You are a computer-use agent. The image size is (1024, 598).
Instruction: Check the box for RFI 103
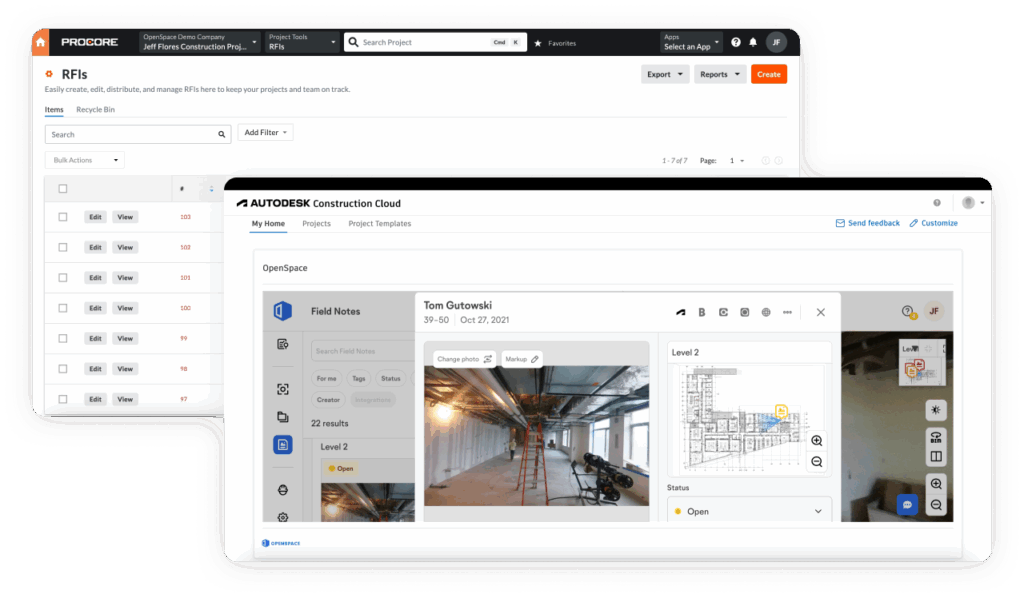point(63,217)
